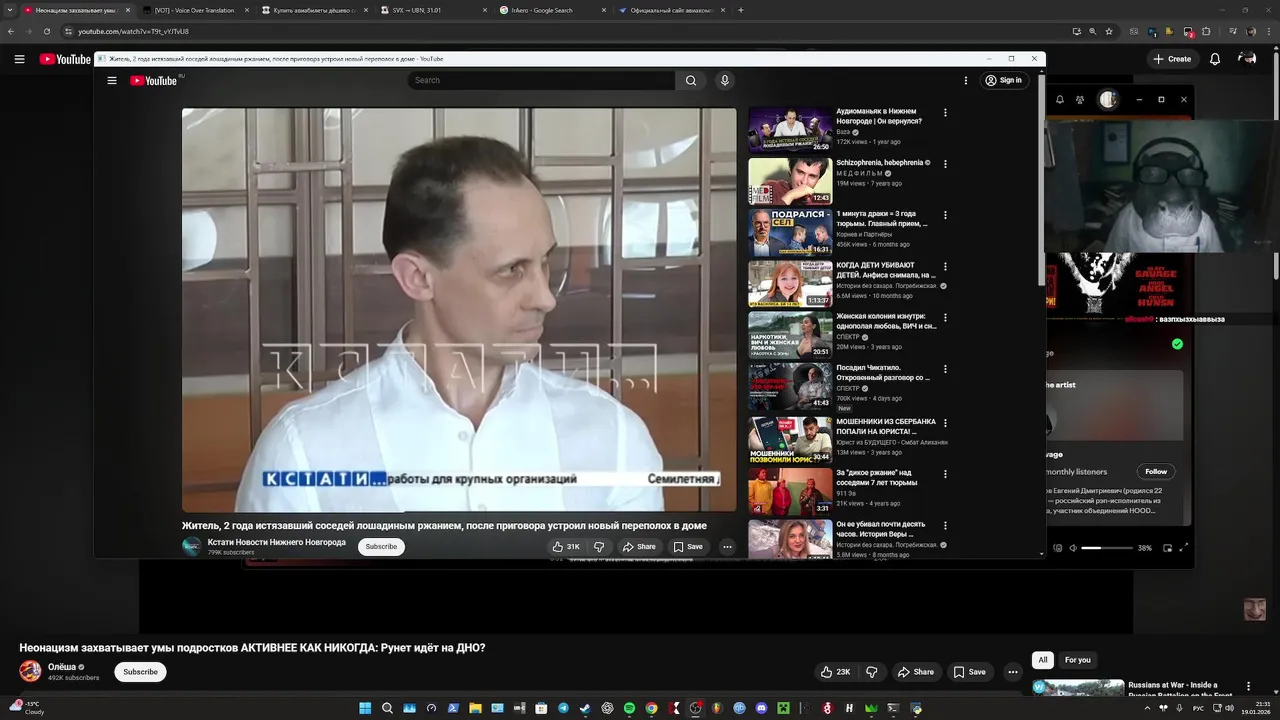Open YouTube notifications bell on main page
The width and height of the screenshot is (1280, 720).
1215,59
